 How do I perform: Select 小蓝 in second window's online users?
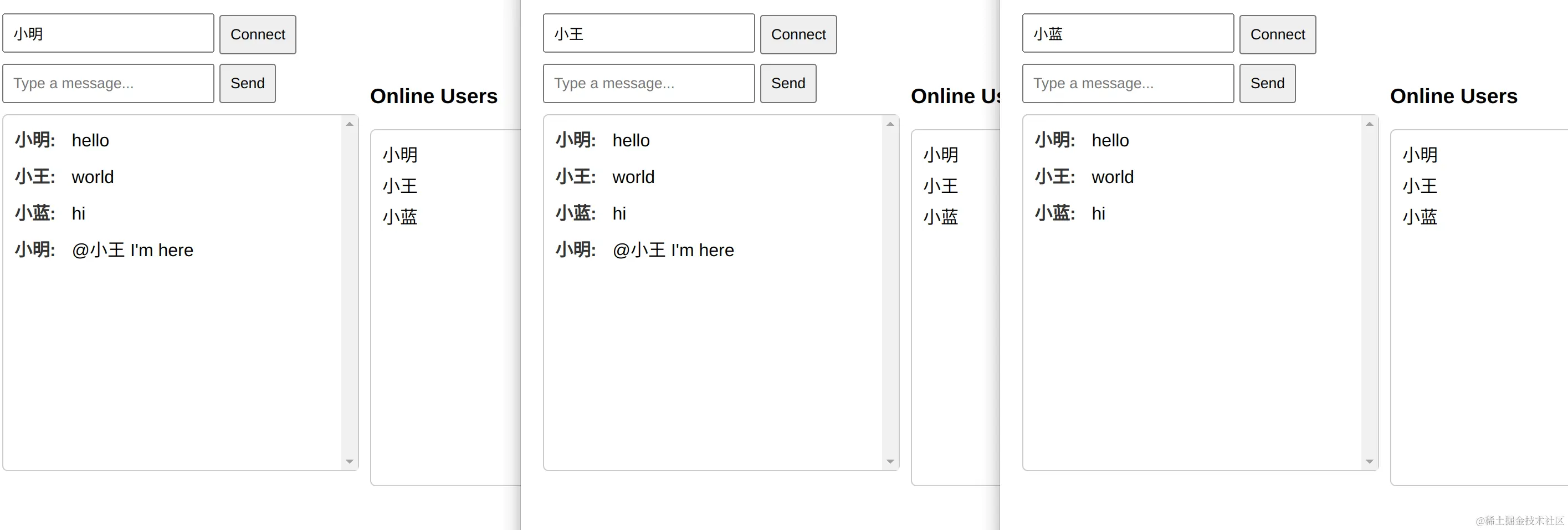point(940,217)
